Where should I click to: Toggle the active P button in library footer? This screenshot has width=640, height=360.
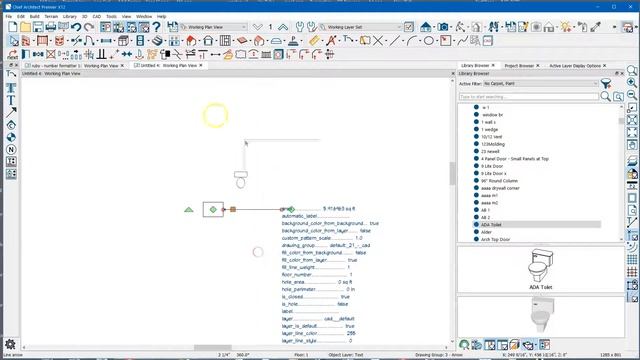pyautogui.click(x=544, y=345)
